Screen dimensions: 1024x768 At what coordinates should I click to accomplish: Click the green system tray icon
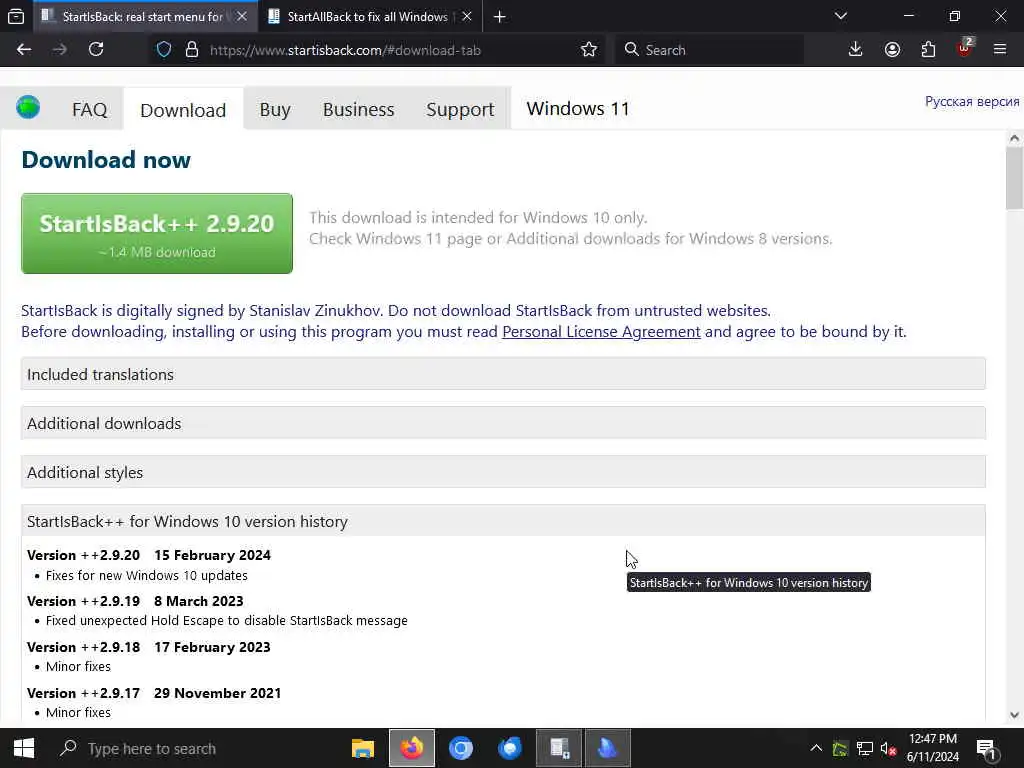click(840, 748)
